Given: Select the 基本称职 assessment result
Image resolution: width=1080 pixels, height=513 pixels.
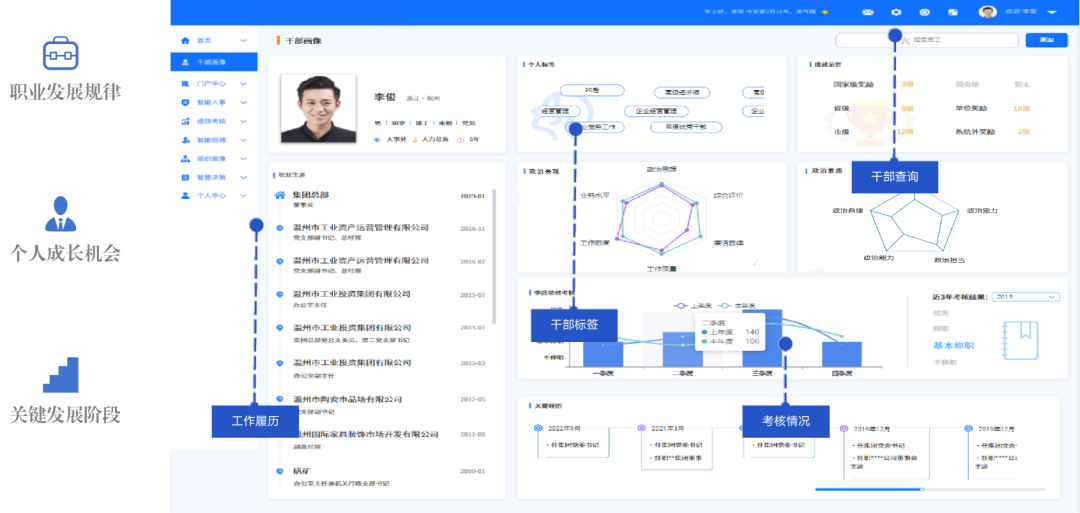Looking at the screenshot, I should pos(954,346).
